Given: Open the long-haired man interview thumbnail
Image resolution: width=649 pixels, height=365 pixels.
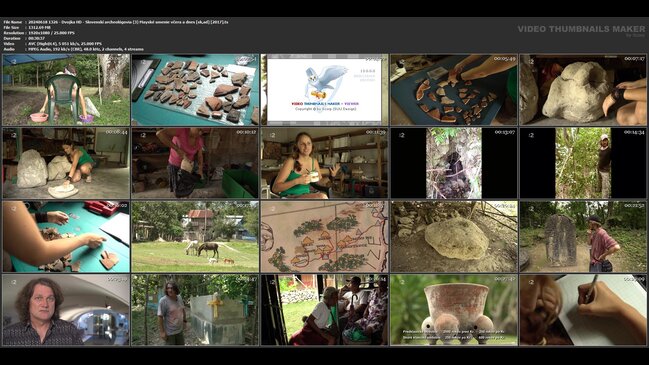Looking at the screenshot, I should coord(66,310).
